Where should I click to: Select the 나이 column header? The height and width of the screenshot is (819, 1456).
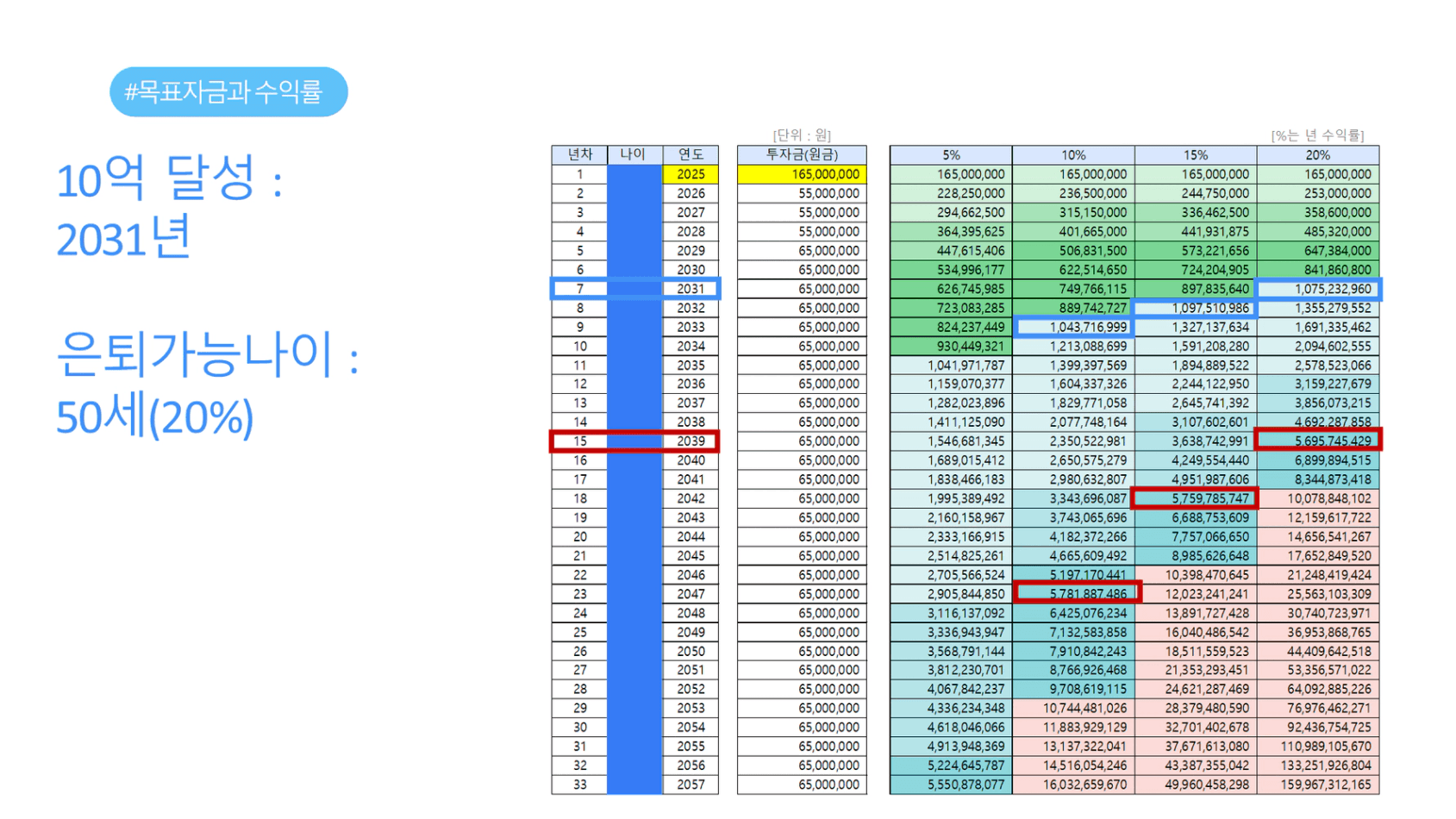pyautogui.click(x=634, y=154)
